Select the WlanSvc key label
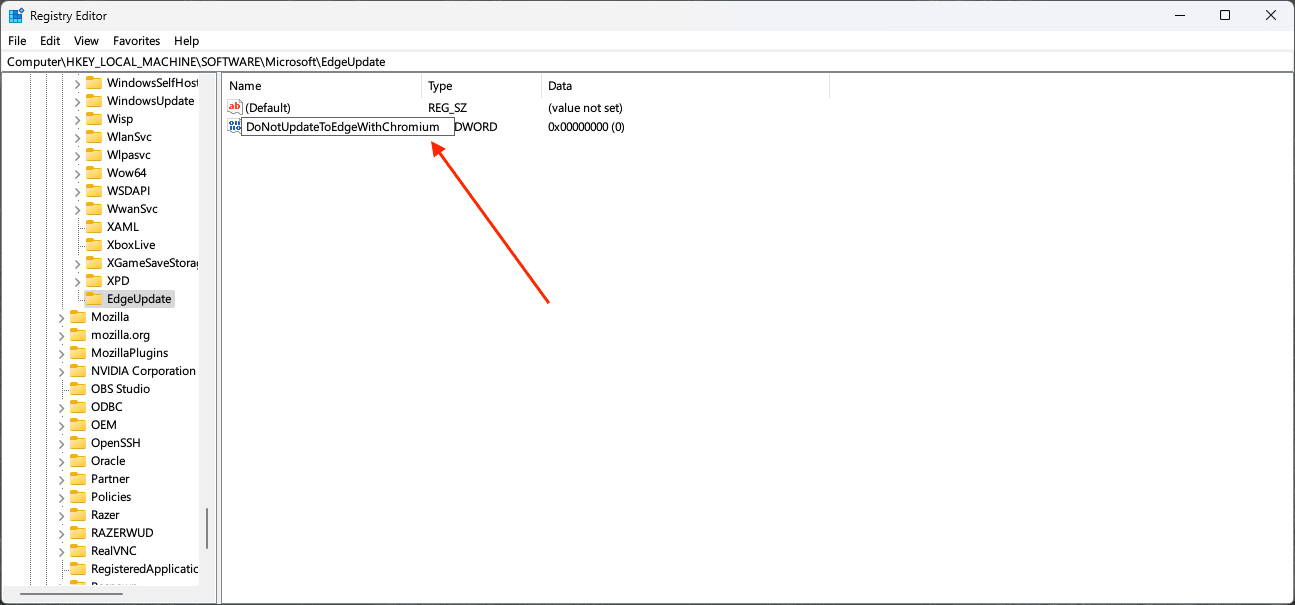 click(x=129, y=137)
